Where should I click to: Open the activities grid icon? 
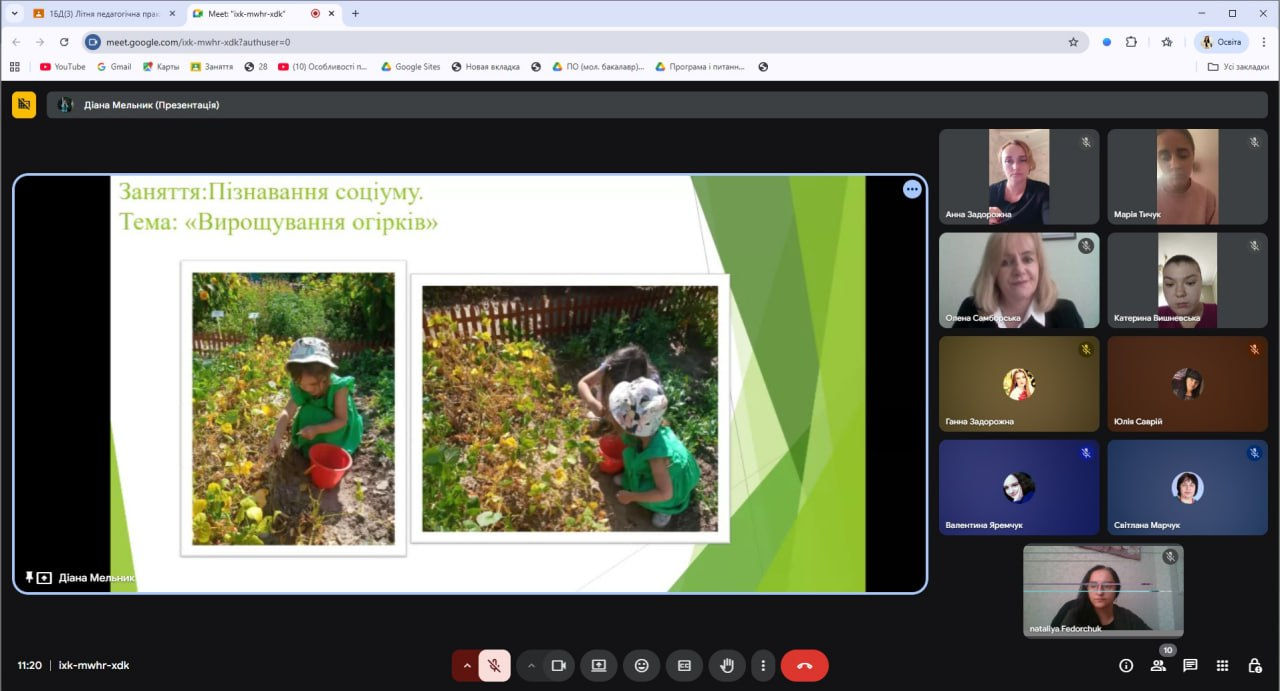pyautogui.click(x=1222, y=665)
